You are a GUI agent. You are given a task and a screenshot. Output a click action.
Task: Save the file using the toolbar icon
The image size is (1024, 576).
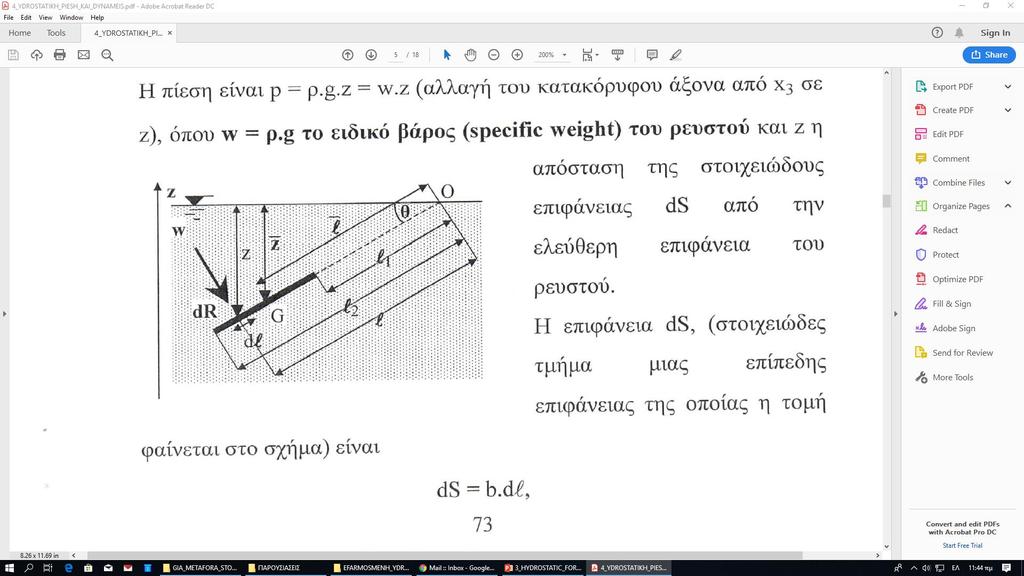point(13,55)
